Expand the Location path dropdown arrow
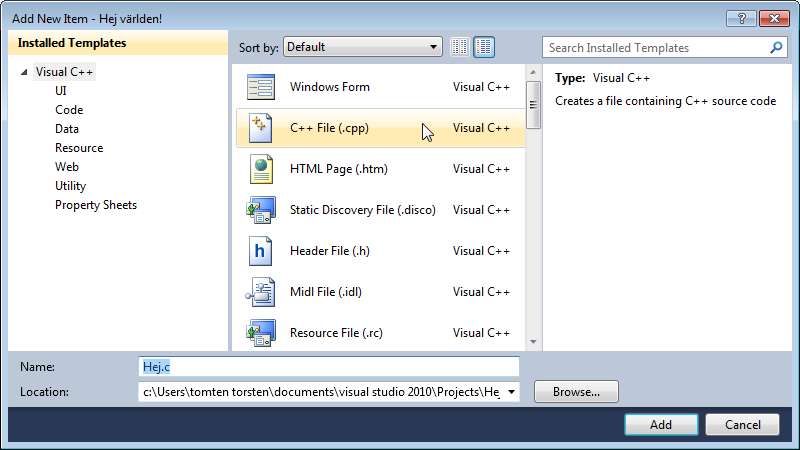This screenshot has height=450, width=800. (511, 392)
